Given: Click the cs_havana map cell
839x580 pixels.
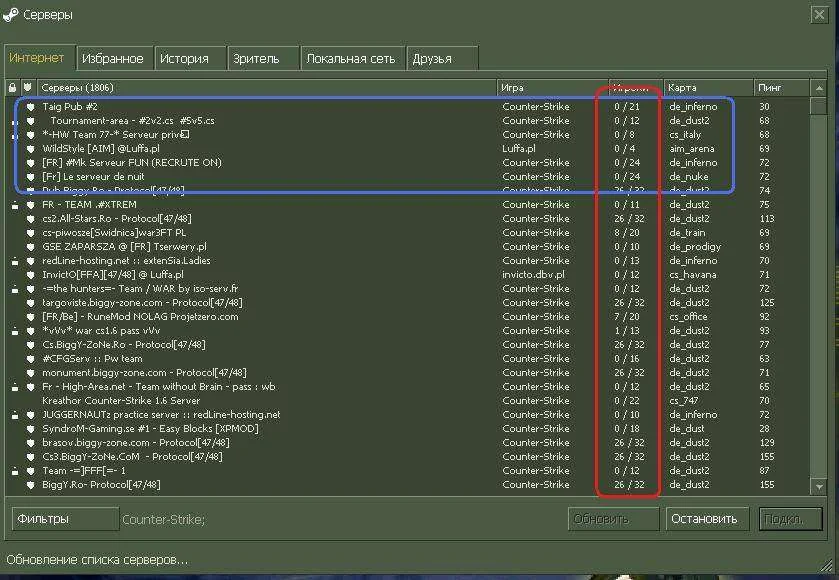Looking at the screenshot, I should click(x=692, y=275).
